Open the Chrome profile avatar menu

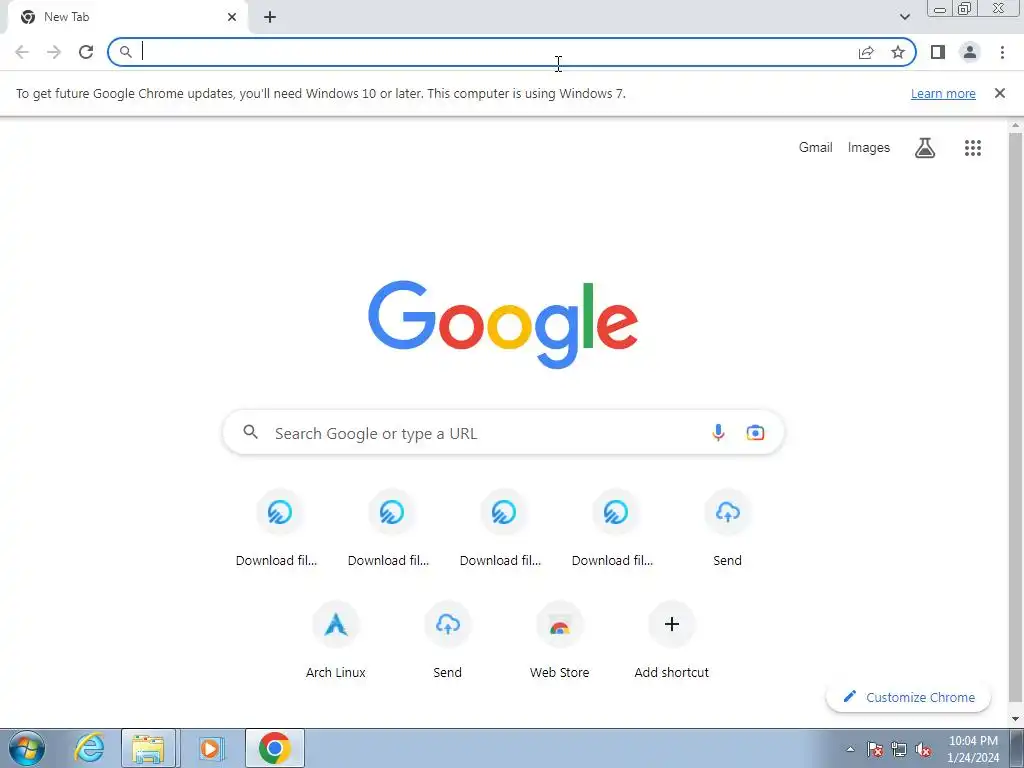point(970,52)
